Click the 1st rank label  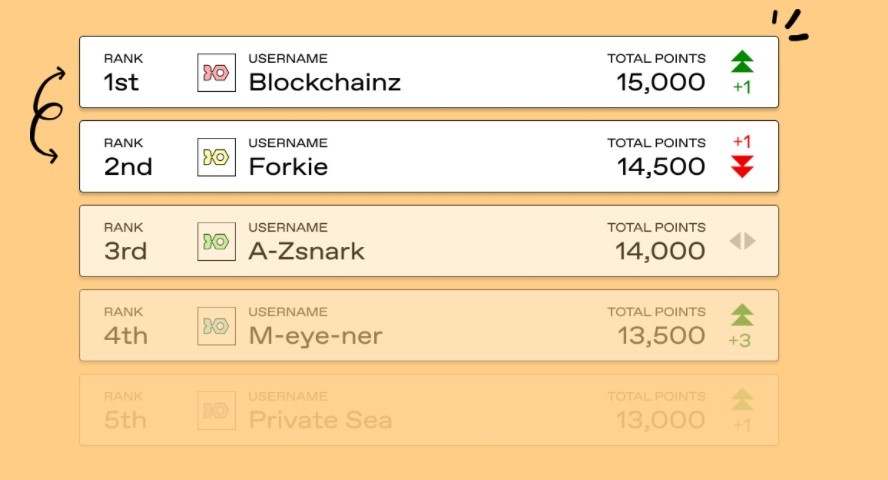(121, 82)
